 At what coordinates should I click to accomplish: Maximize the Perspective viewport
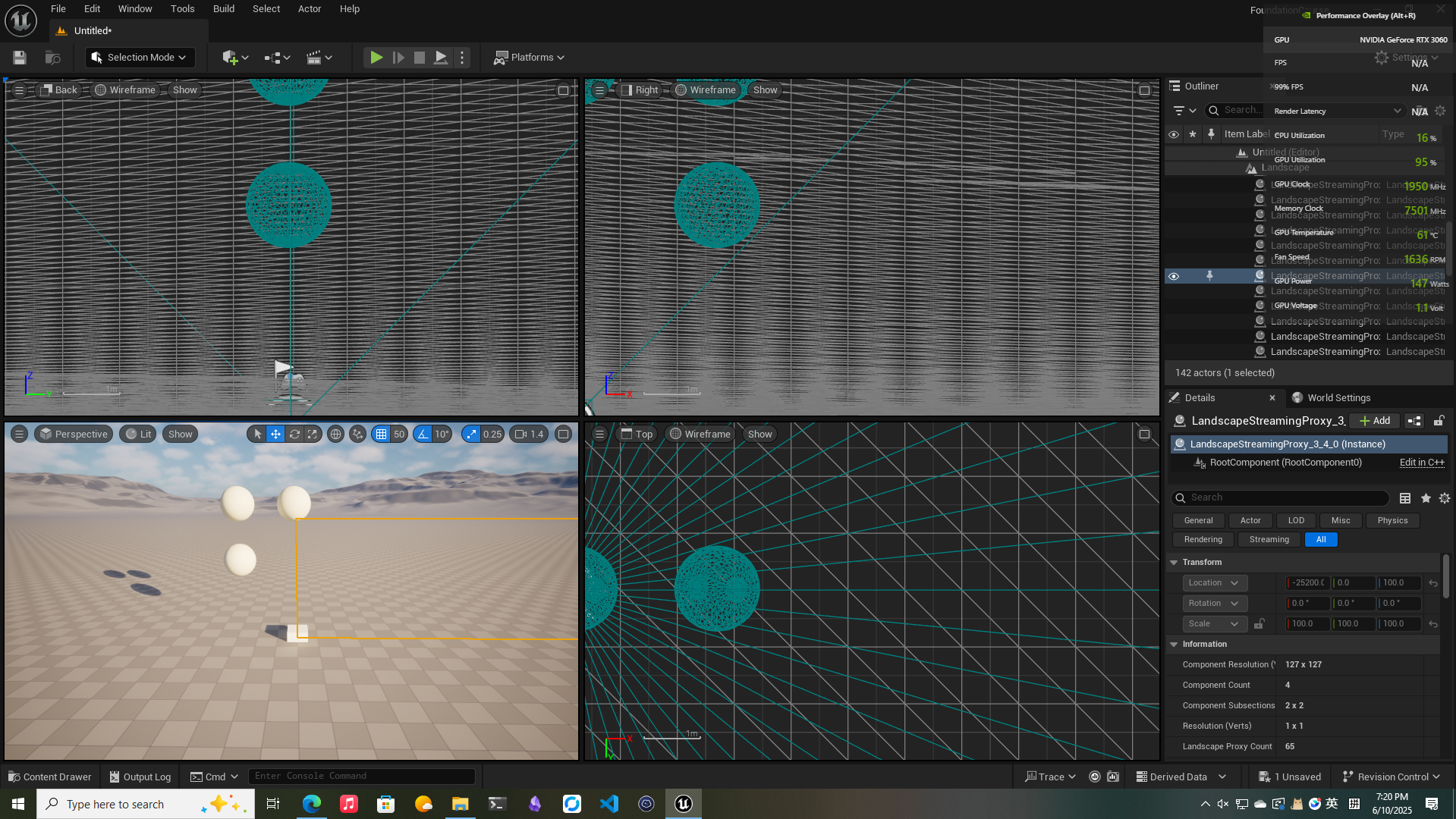pos(563,435)
